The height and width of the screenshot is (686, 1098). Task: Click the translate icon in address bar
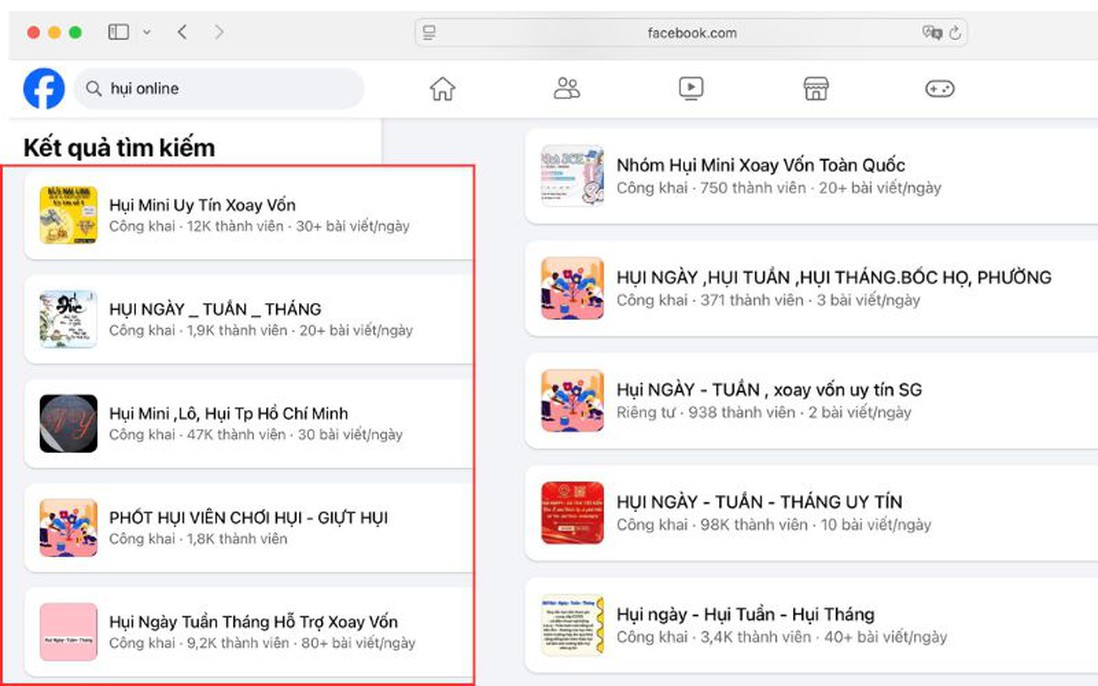tap(931, 33)
